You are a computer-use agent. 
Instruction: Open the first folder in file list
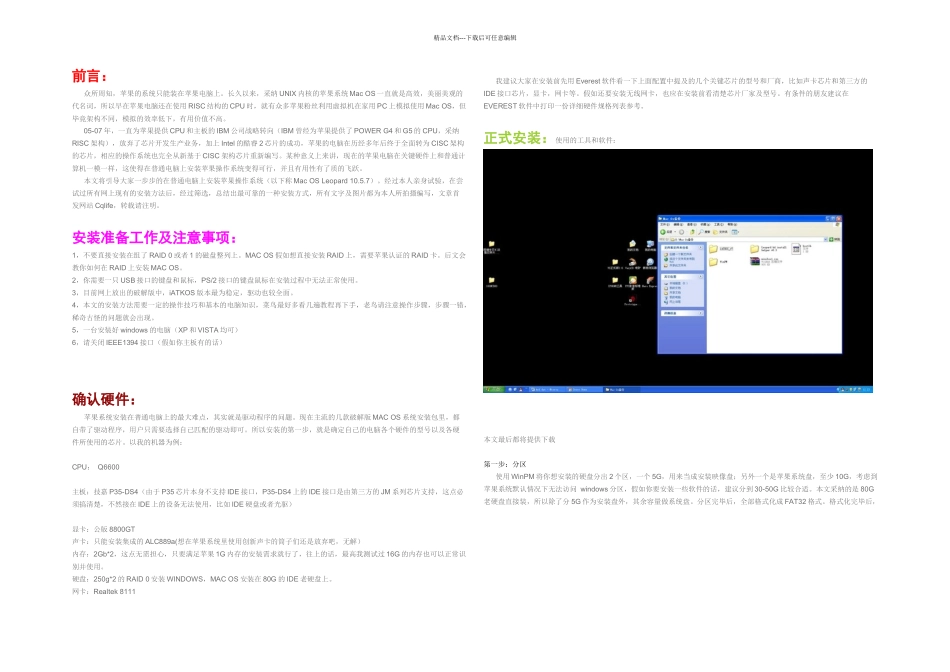pyautogui.click(x=714, y=248)
